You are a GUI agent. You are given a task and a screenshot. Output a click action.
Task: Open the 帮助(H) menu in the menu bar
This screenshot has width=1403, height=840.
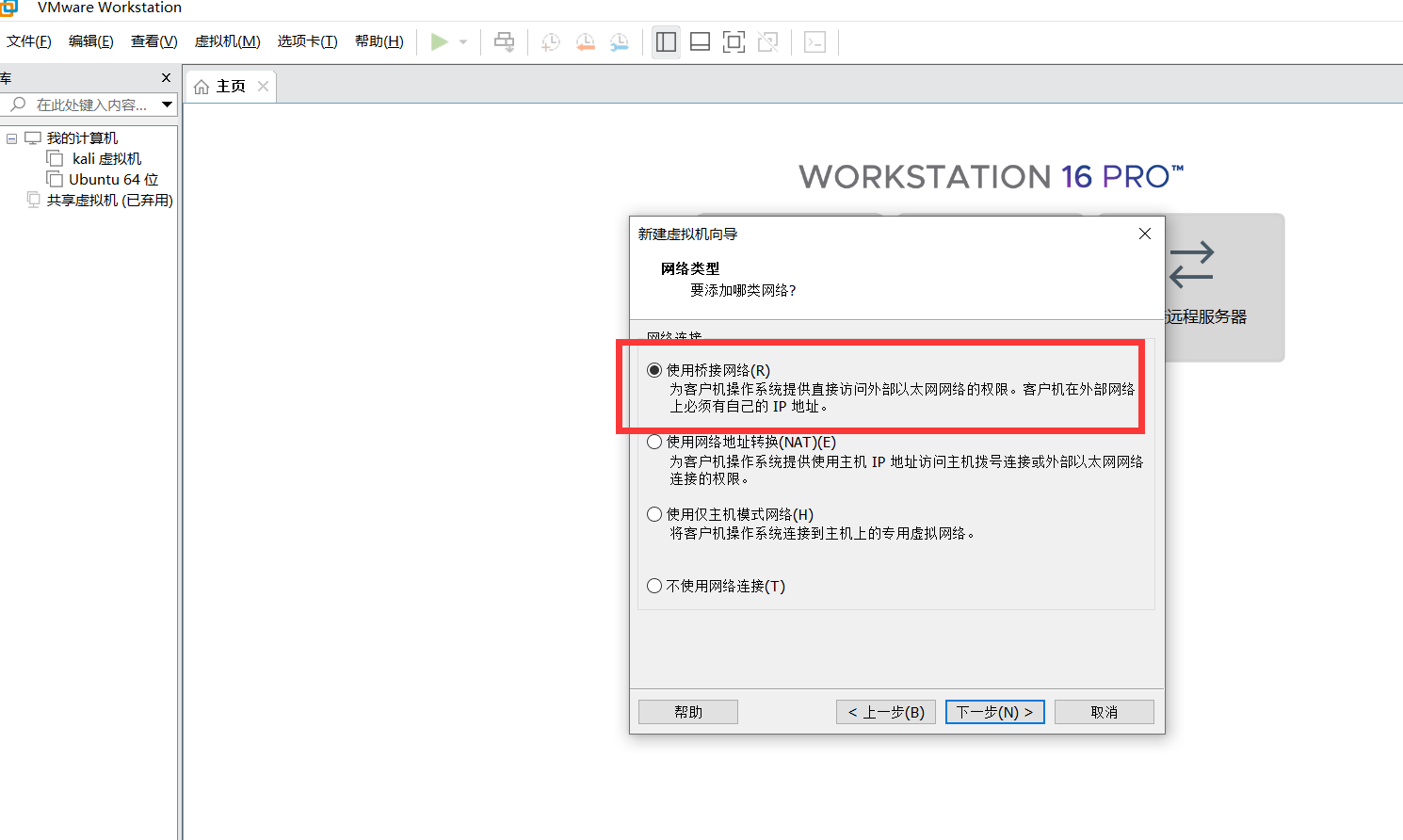point(379,41)
